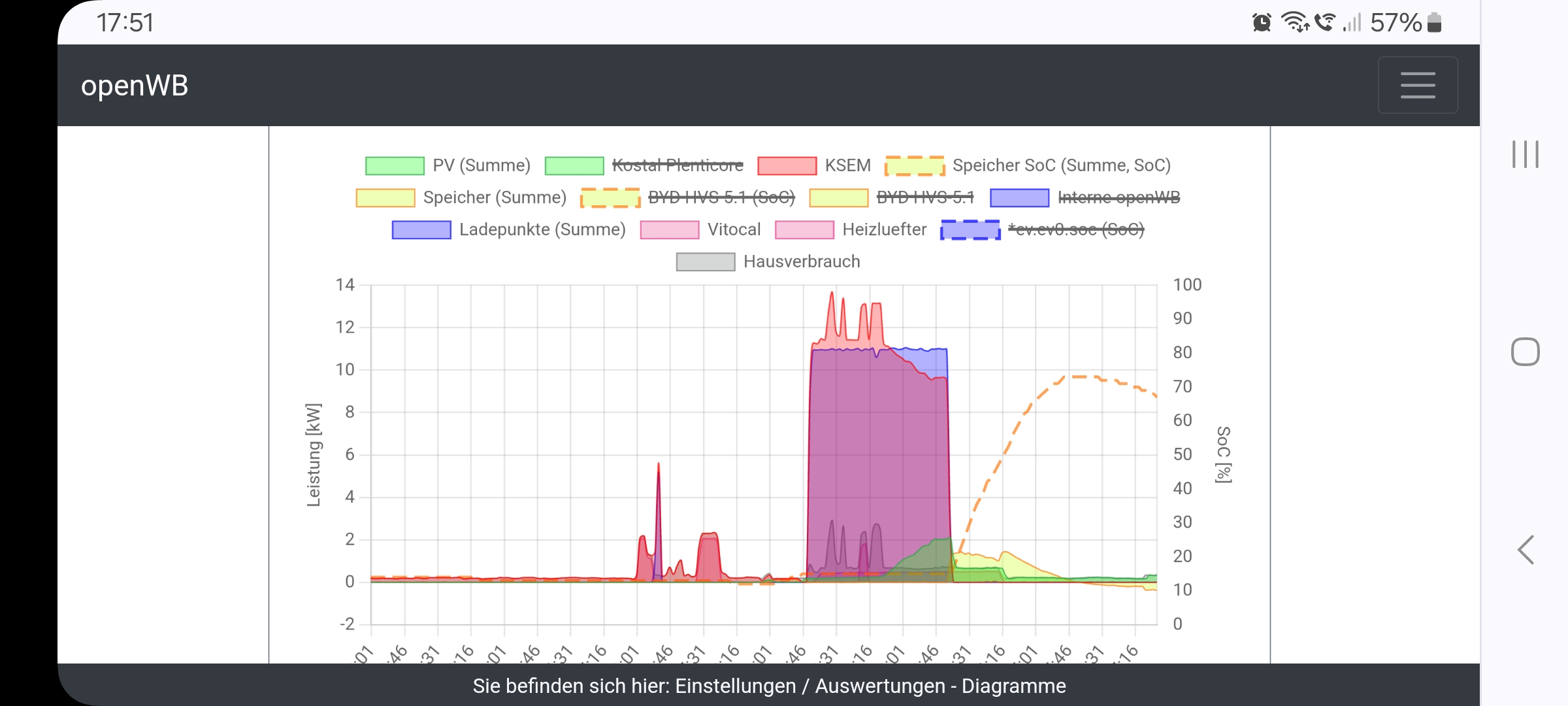
Task: Click the openWB brand link
Action: click(135, 86)
